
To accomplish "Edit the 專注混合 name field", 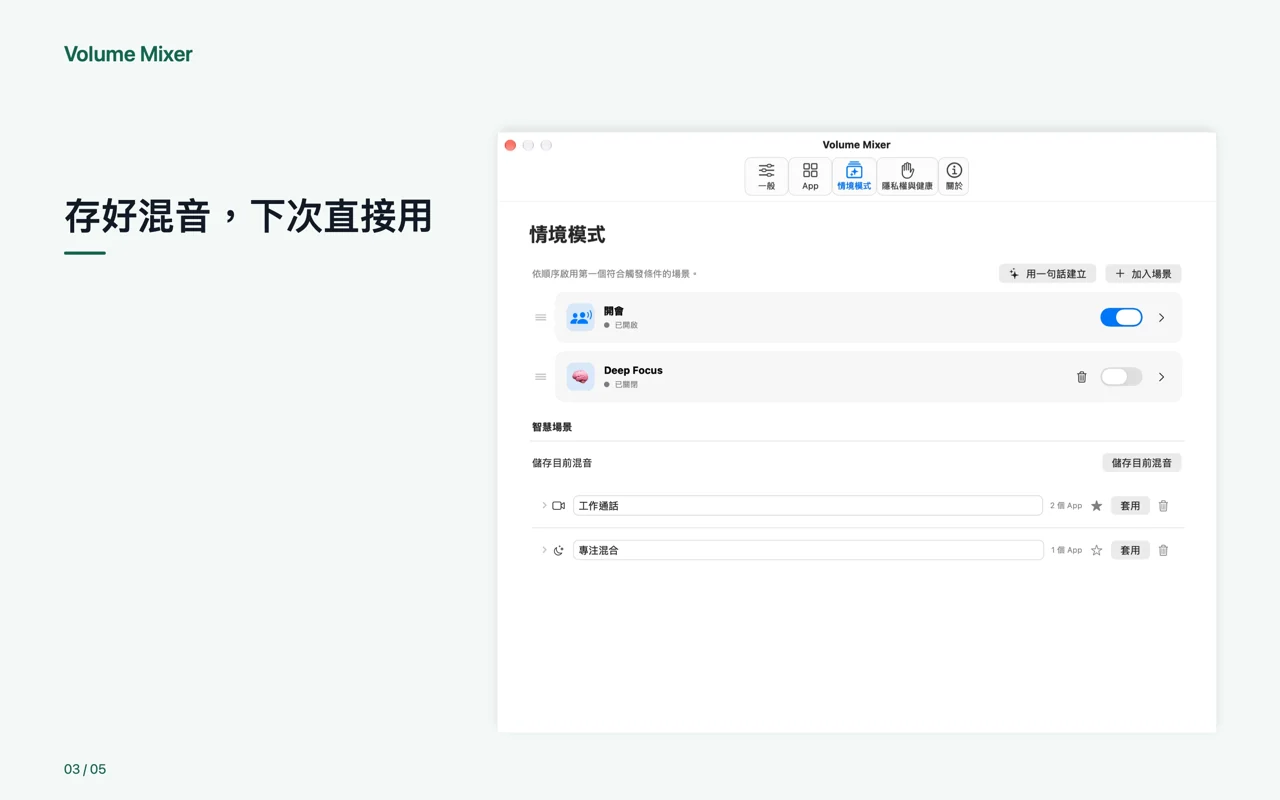I will (x=808, y=550).
